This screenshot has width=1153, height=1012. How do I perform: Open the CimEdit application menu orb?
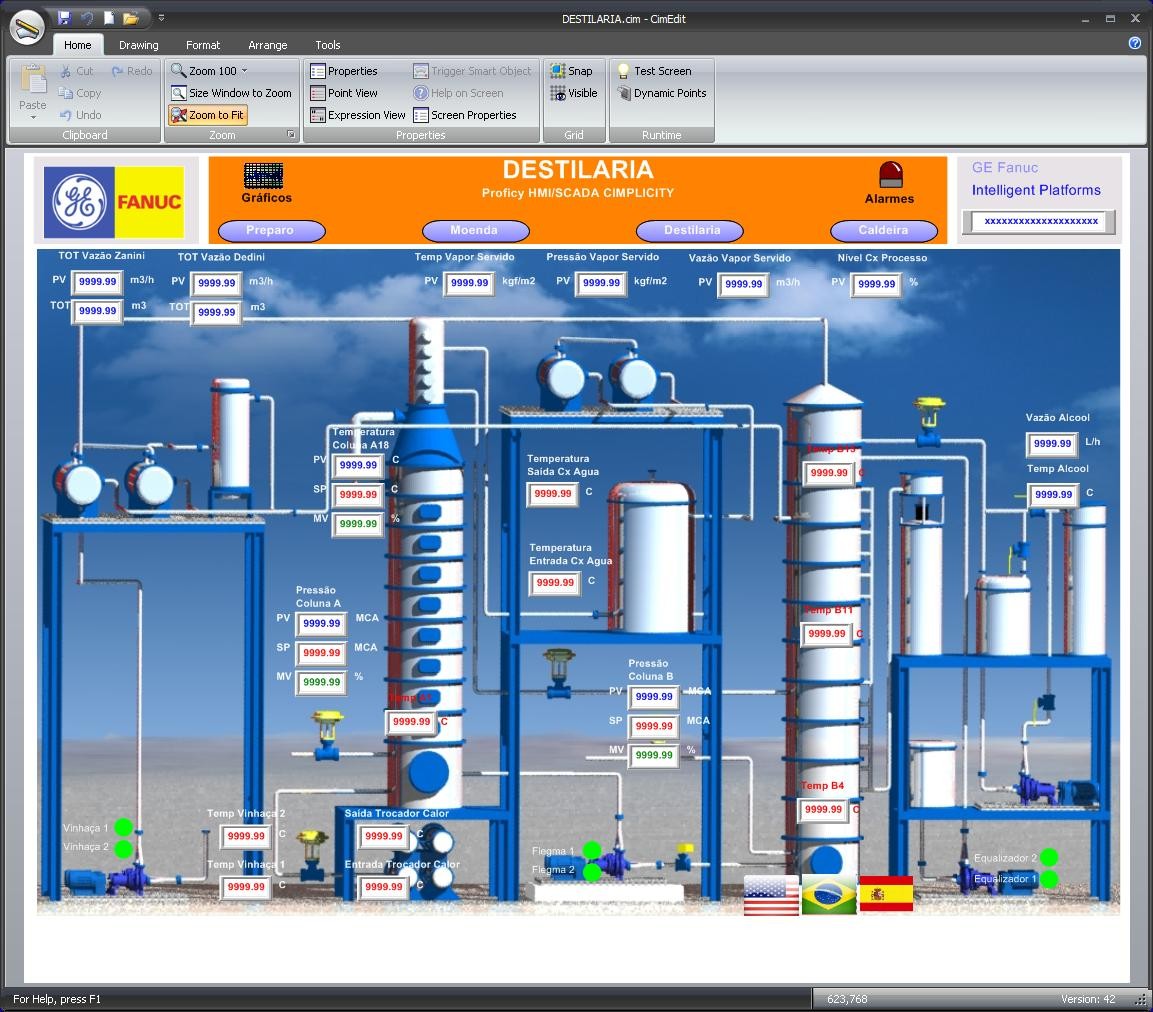coord(27,27)
